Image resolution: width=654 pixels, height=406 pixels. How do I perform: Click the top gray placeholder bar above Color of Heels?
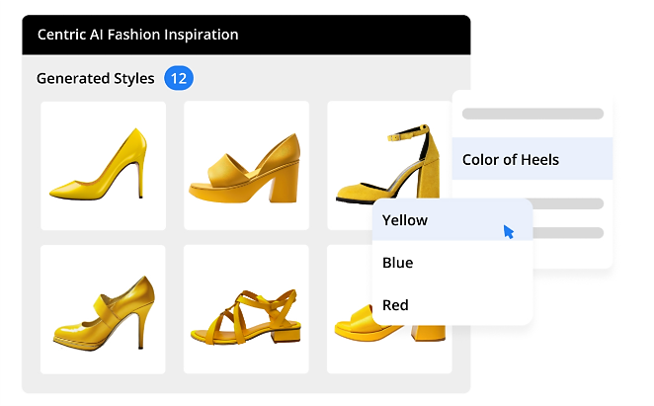click(533, 113)
